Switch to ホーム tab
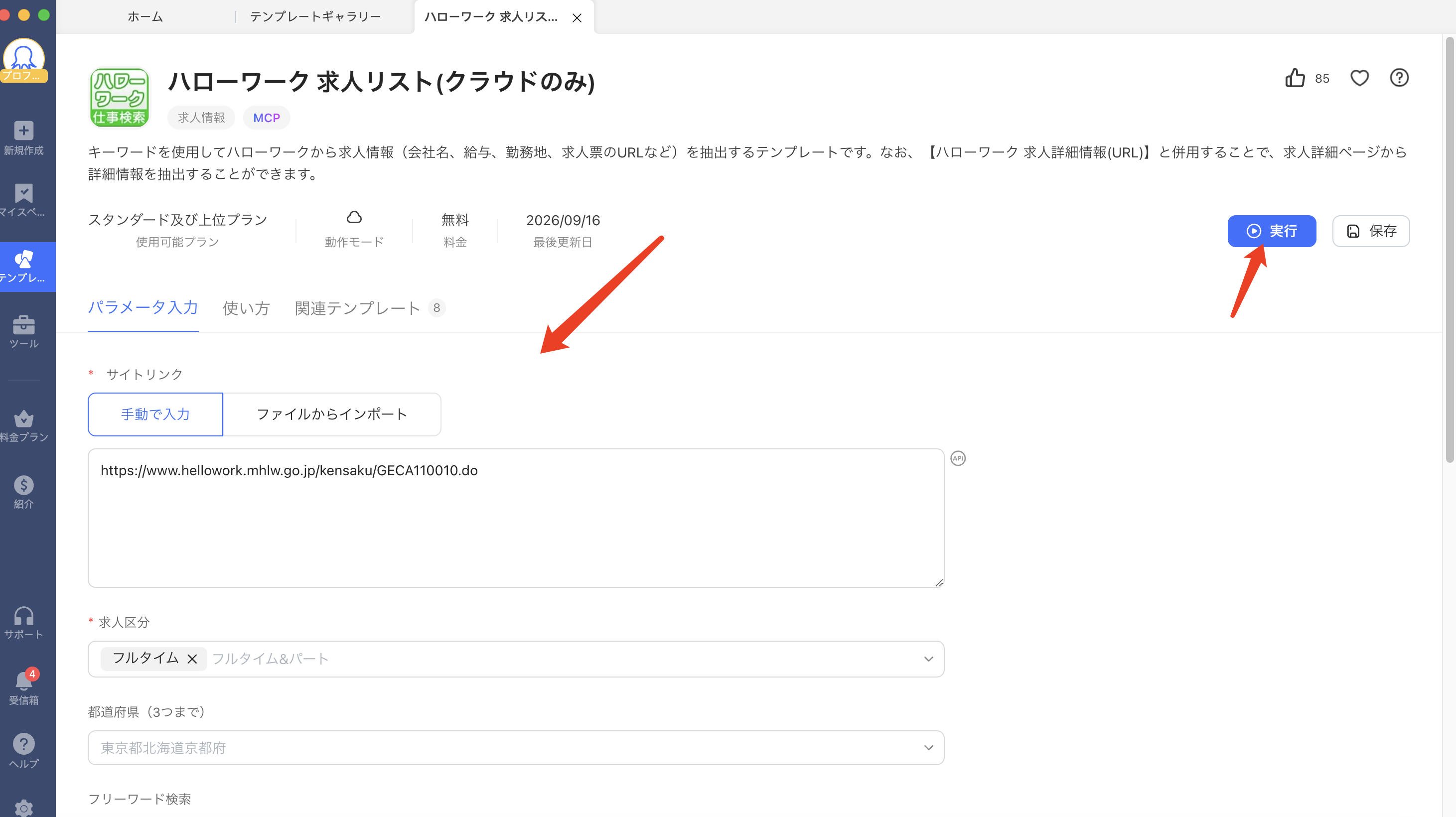This screenshot has width=1456, height=817. point(146,17)
